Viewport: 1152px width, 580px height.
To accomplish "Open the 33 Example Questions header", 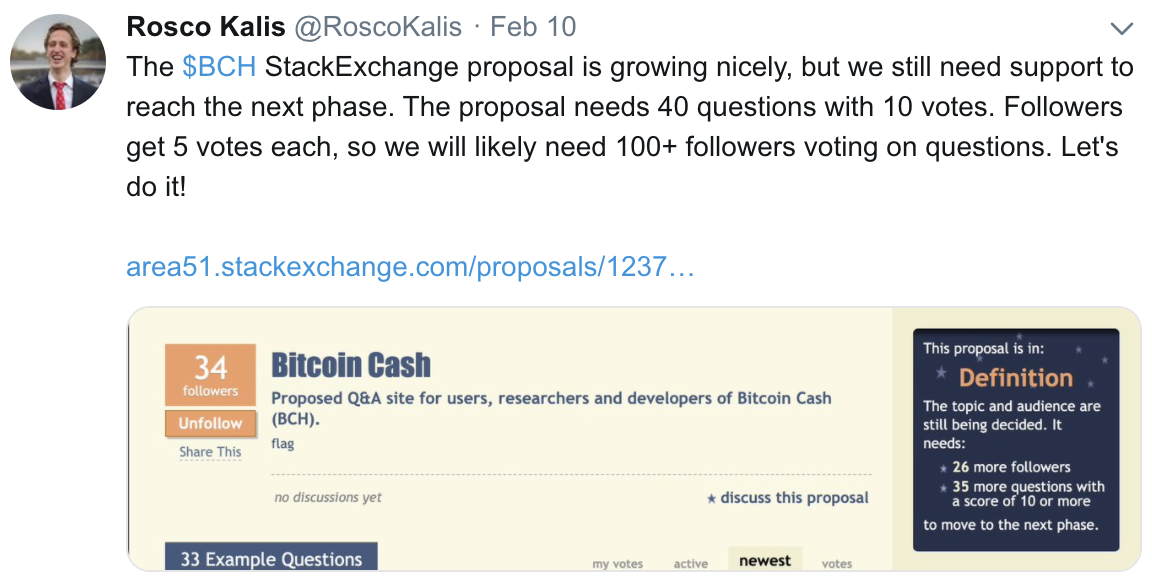I will click(x=271, y=558).
